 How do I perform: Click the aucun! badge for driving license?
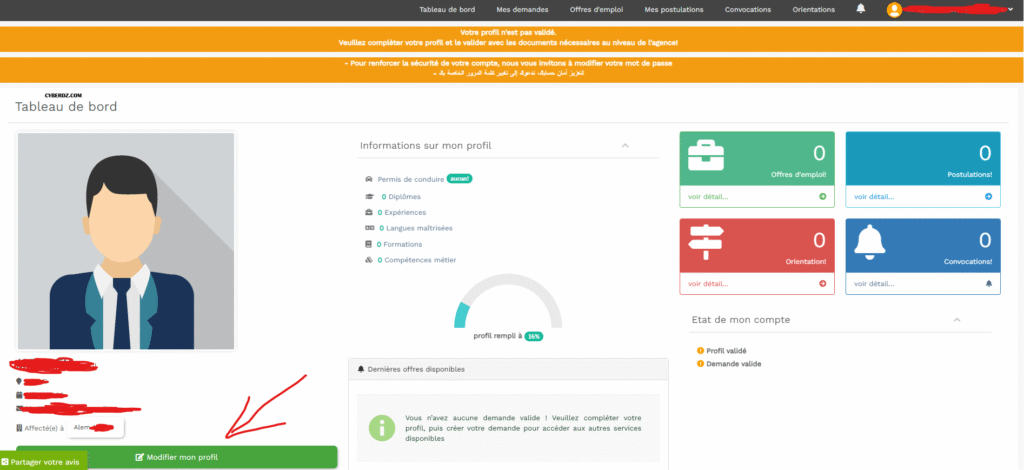(x=460, y=178)
